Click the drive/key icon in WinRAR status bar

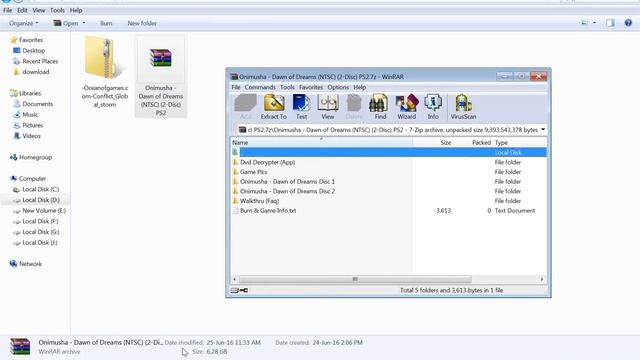click(x=240, y=290)
